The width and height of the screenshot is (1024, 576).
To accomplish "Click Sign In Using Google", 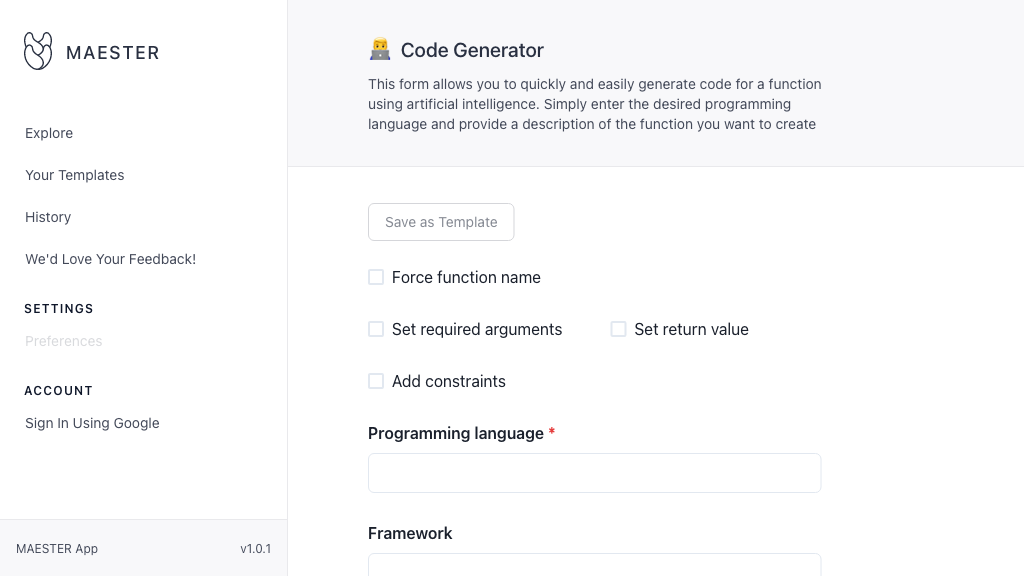I will 92,423.
